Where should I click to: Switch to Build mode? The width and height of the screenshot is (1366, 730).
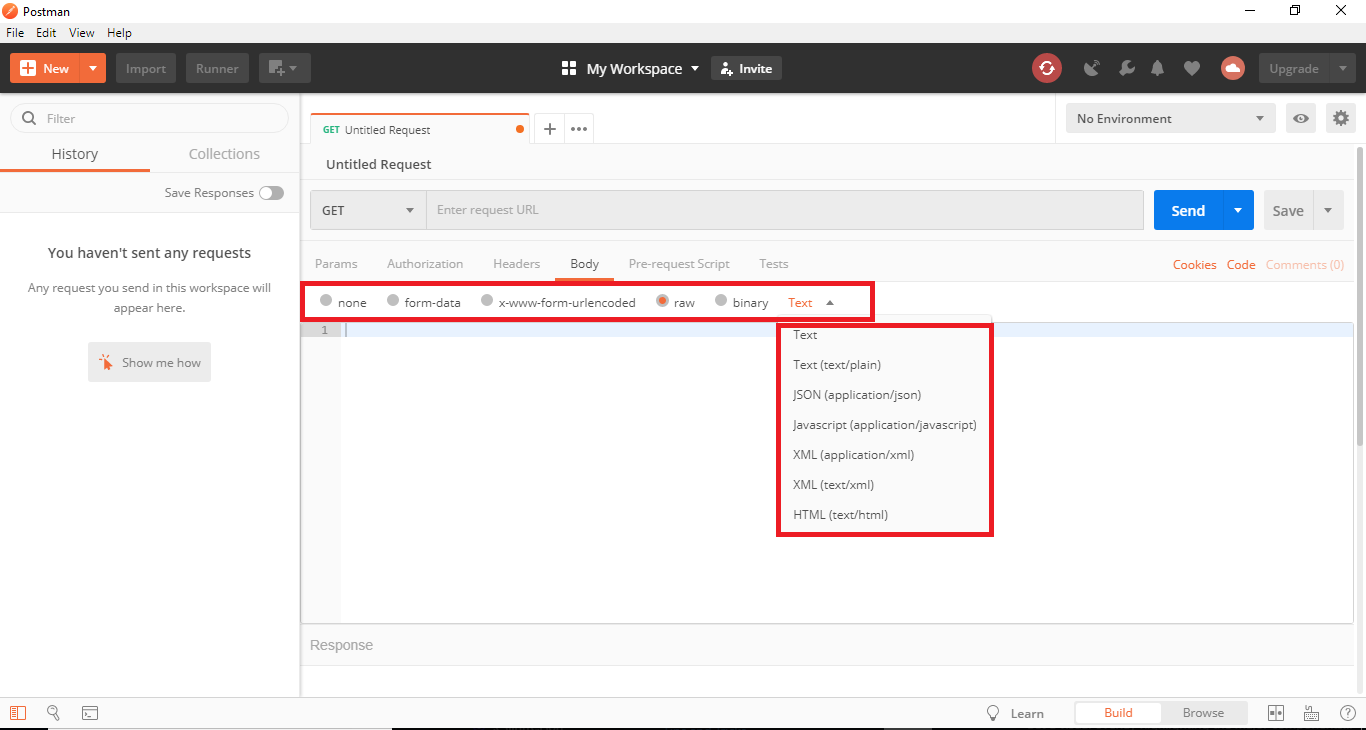(x=1118, y=713)
